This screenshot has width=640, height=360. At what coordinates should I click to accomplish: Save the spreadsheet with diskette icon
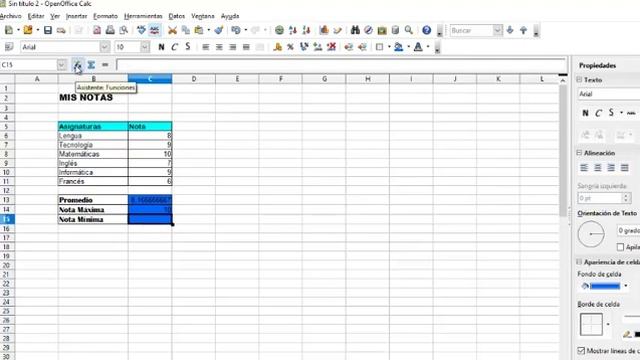click(48, 30)
